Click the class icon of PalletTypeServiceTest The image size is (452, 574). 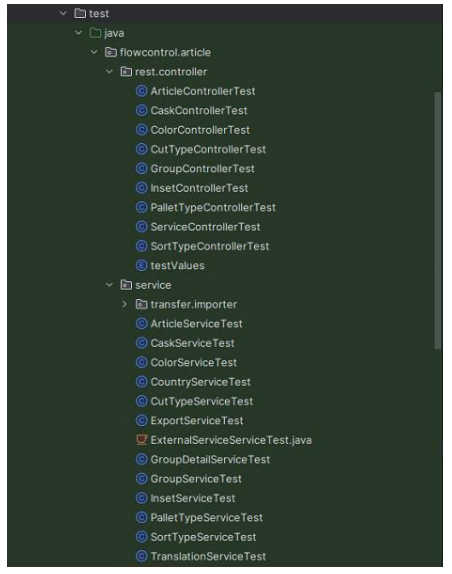[x=142, y=517]
